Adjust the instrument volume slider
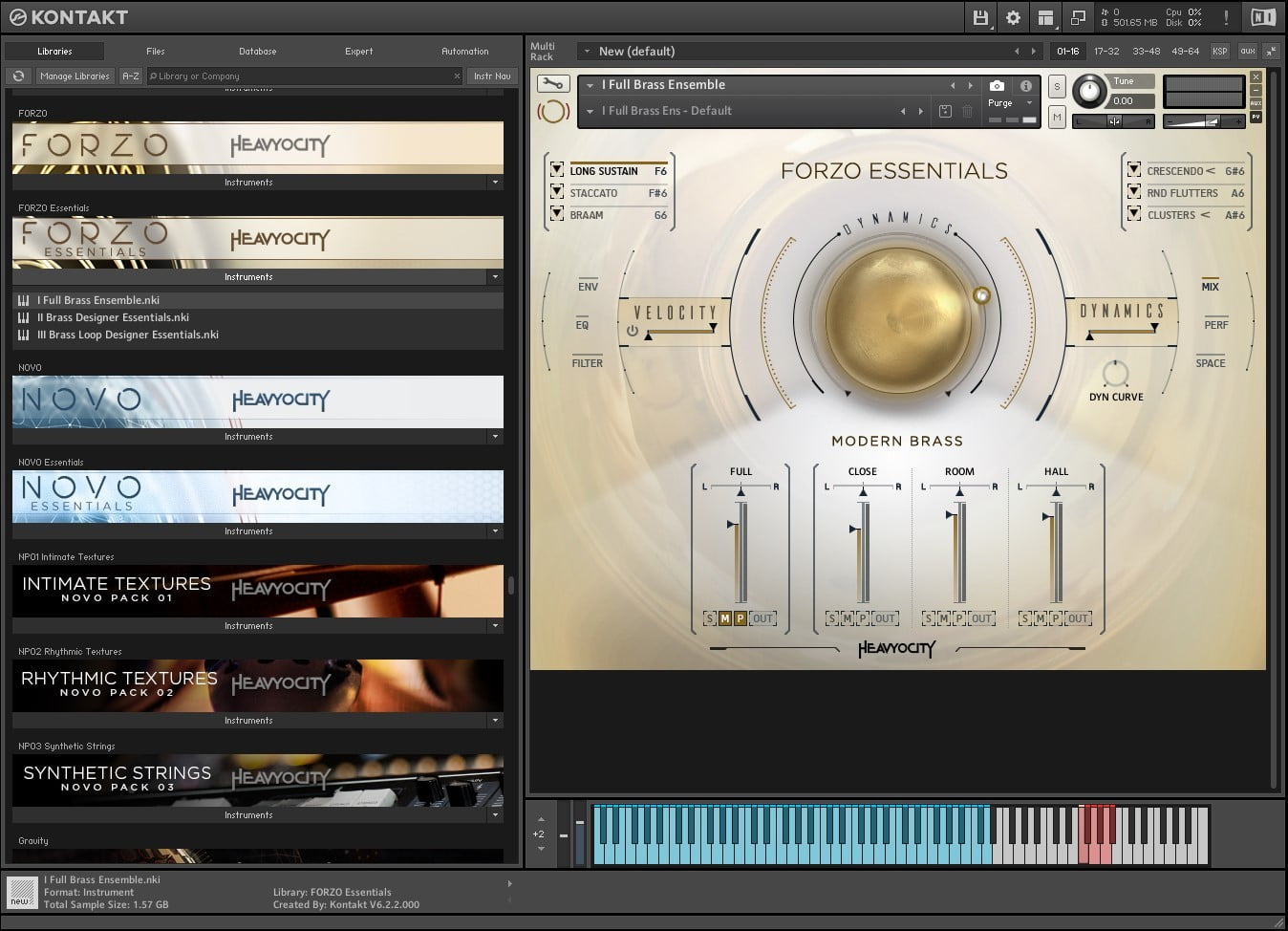The width and height of the screenshot is (1288, 931). pos(1205,121)
